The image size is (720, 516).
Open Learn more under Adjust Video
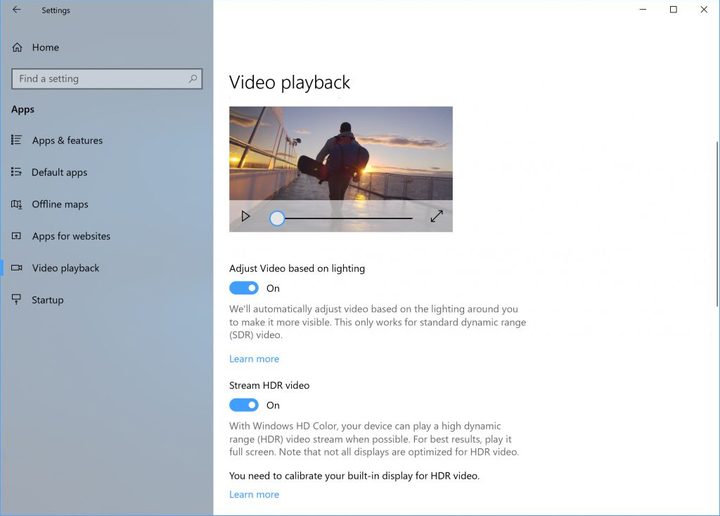(254, 359)
